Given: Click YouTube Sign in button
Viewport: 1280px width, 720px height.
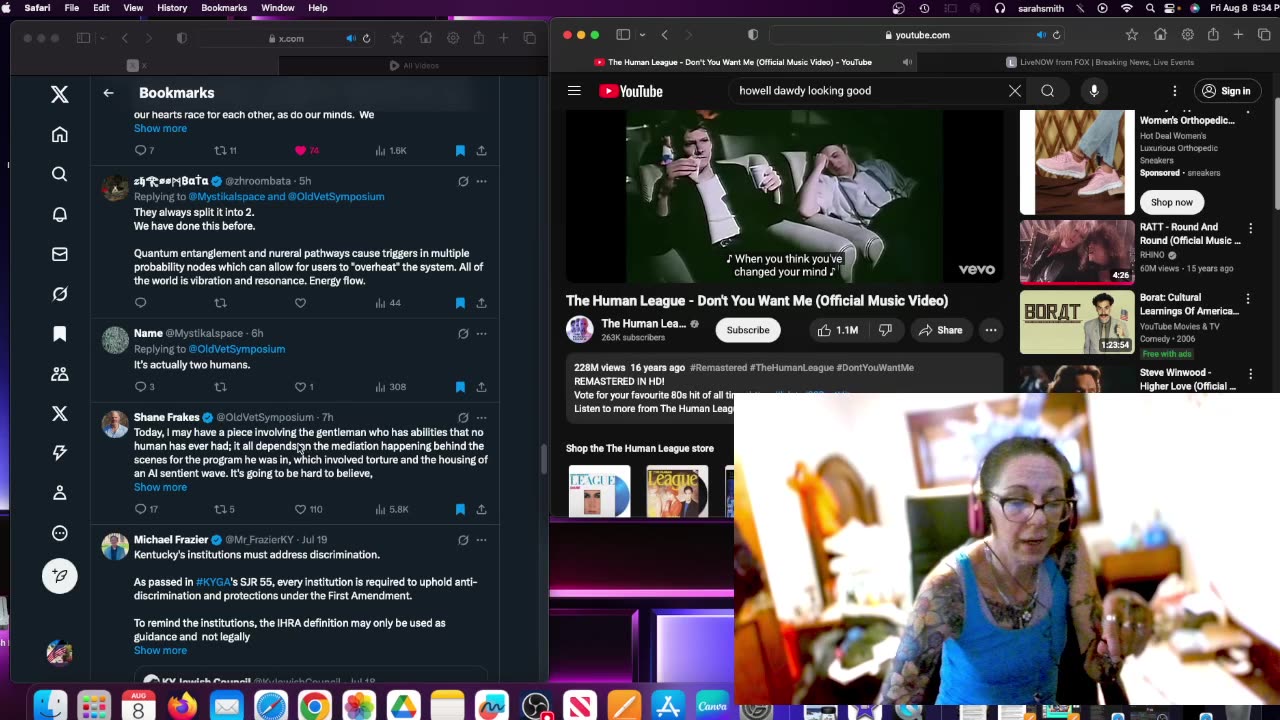Looking at the screenshot, I should pyautogui.click(x=1226, y=91).
